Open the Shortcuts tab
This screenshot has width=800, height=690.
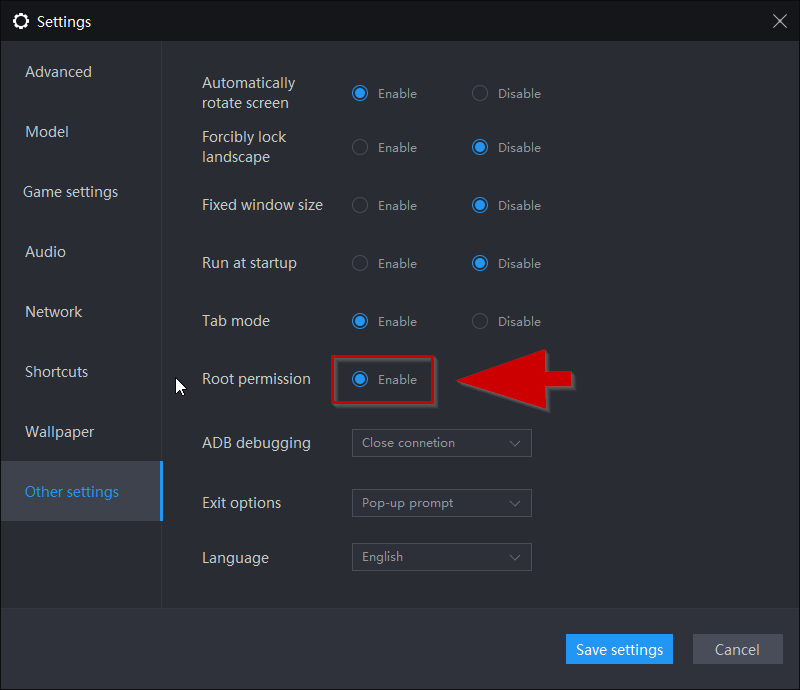coord(57,372)
